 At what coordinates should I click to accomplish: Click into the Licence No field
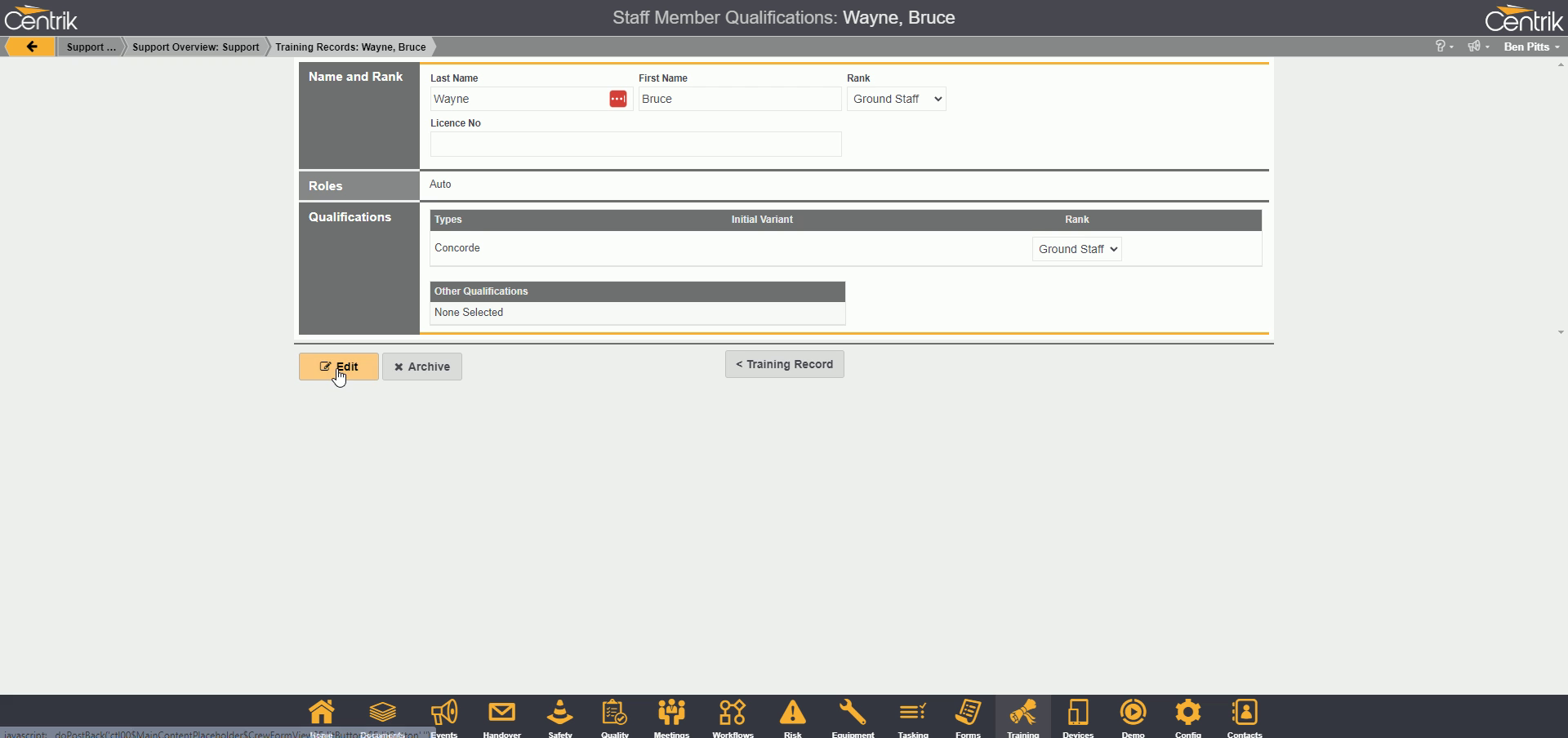click(635, 144)
